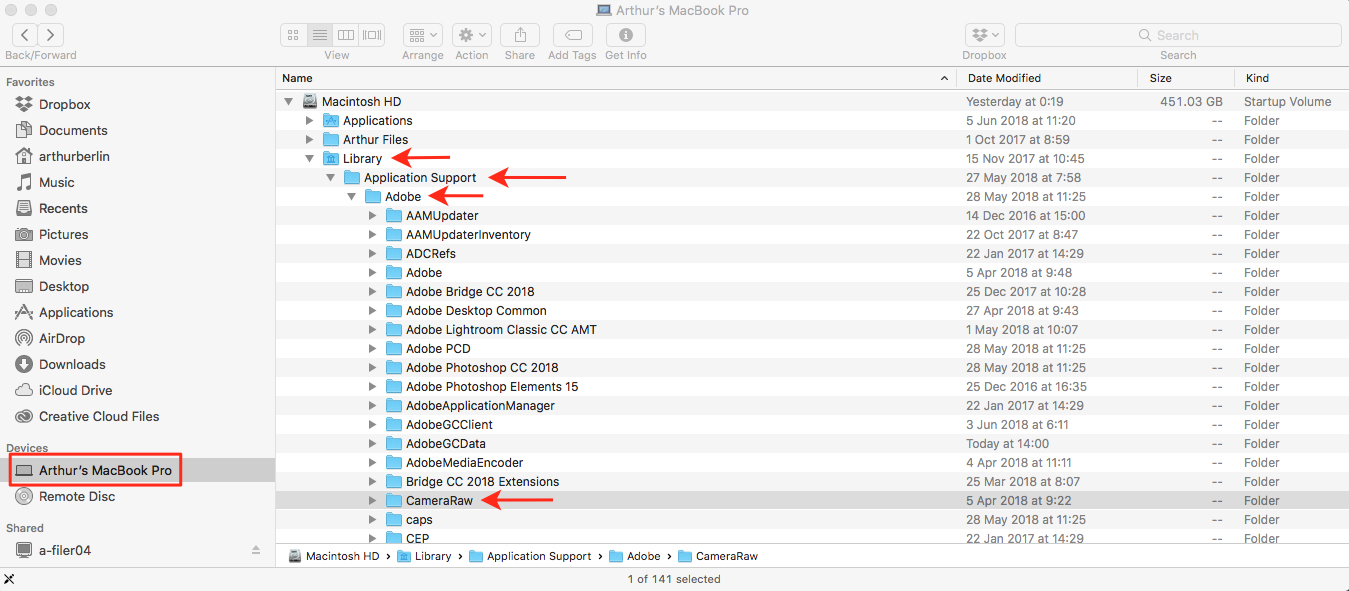Expand the CameraRaw folder triangle

[372, 500]
